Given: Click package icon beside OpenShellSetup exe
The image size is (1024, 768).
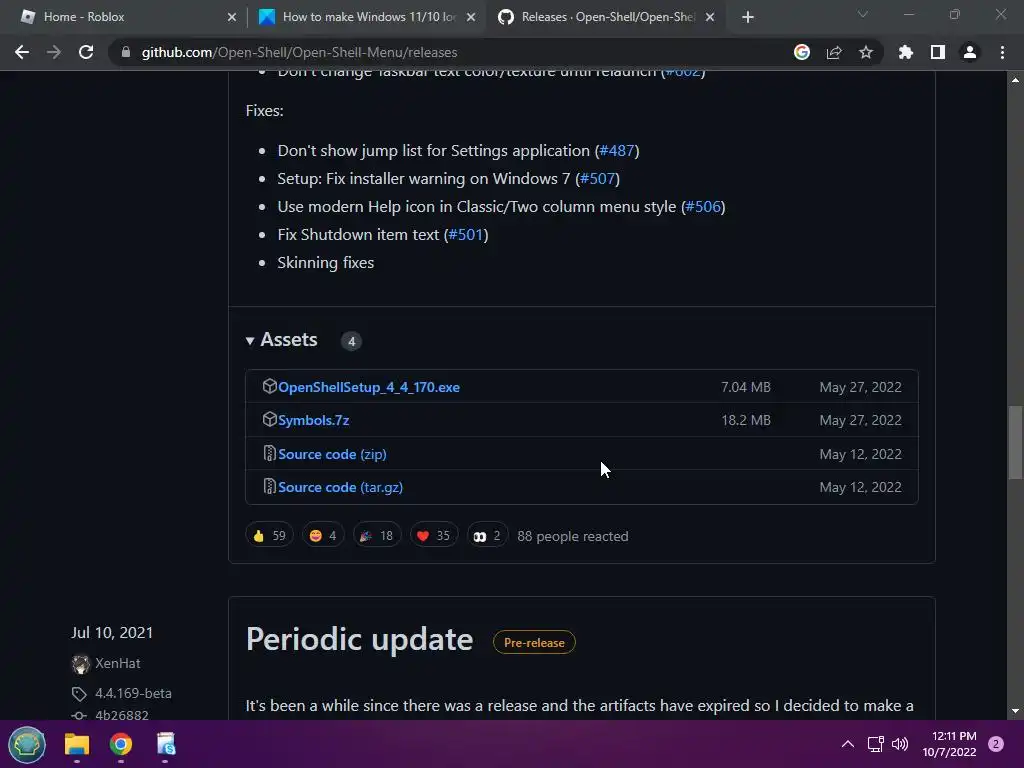Looking at the screenshot, I should pyautogui.click(x=269, y=386).
